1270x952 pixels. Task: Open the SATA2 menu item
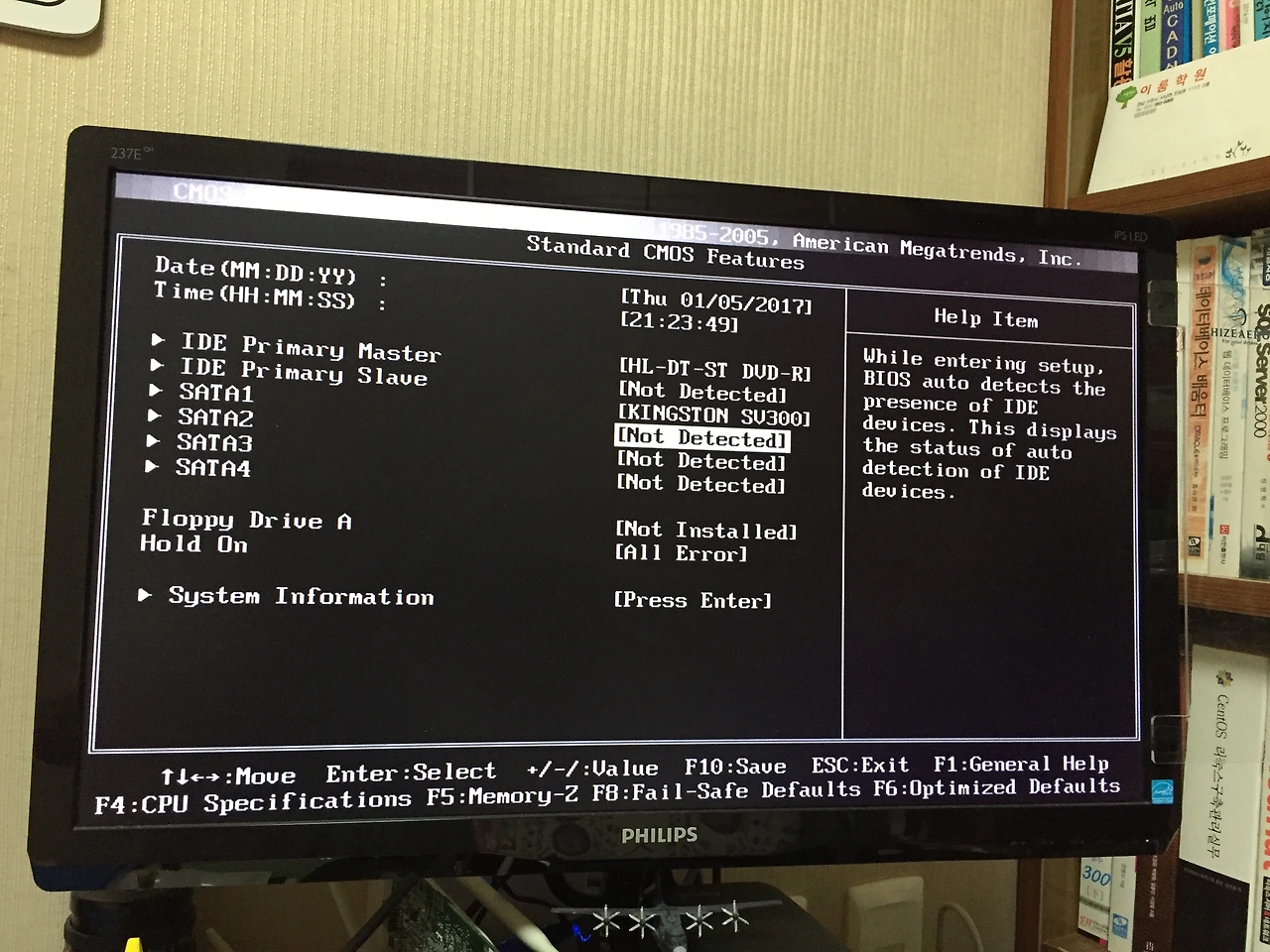point(215,417)
